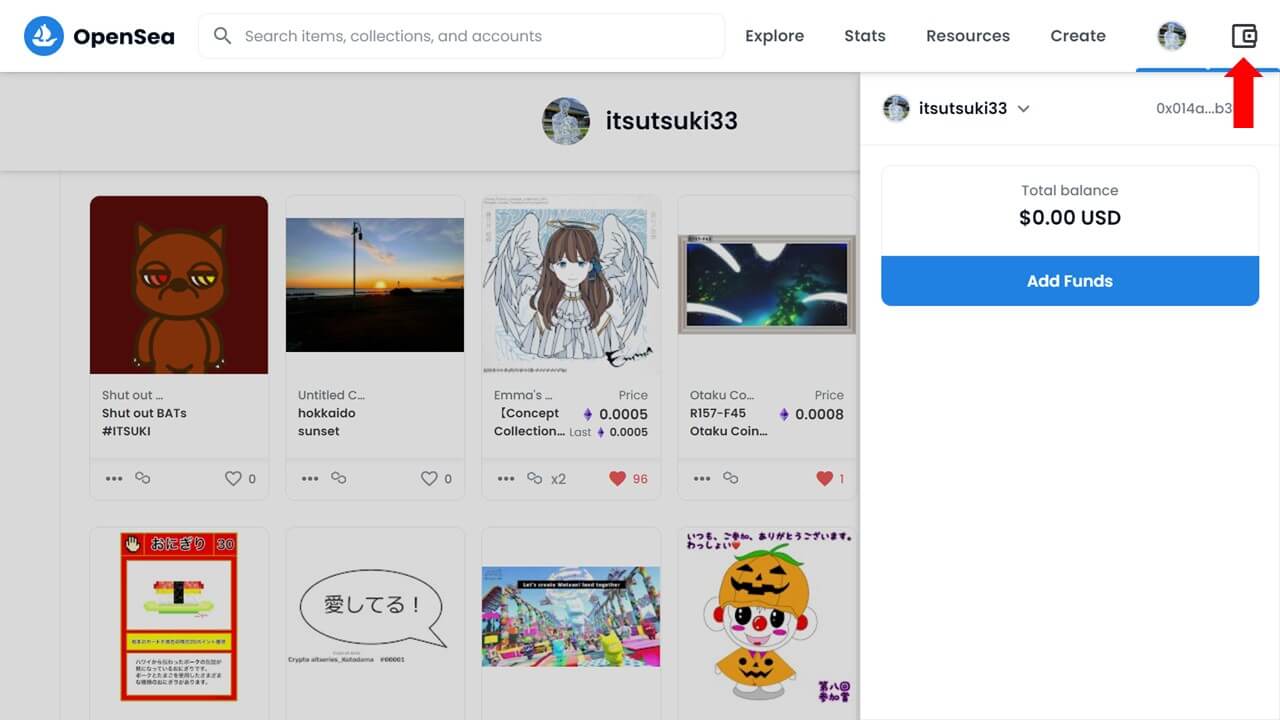The width and height of the screenshot is (1280, 720).
Task: Unfavorite the Otaku Coin item
Action: (824, 479)
